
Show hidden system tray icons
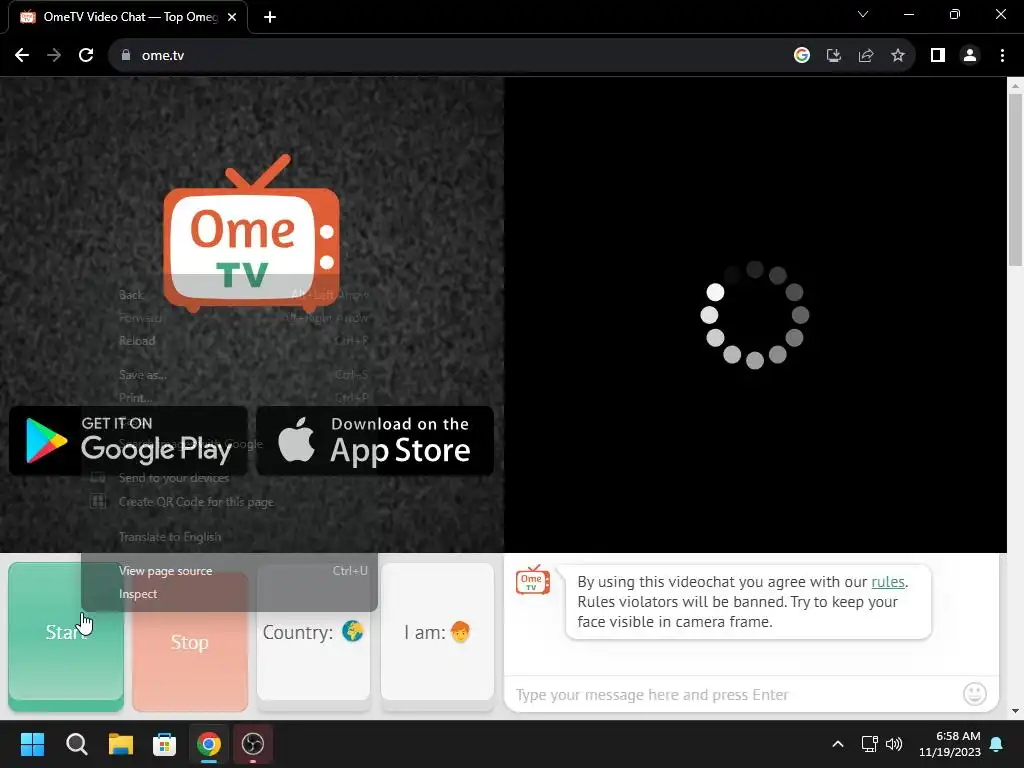pos(838,744)
